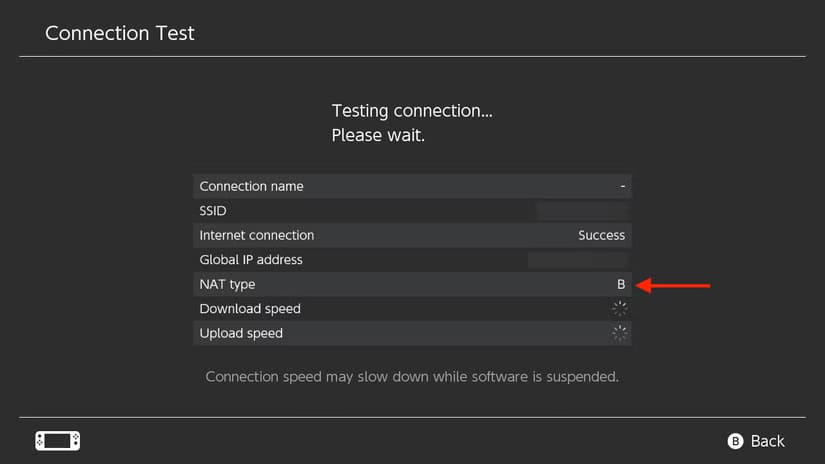Image resolution: width=825 pixels, height=464 pixels.
Task: Click the connection speed slowdown notice
Action: [x=412, y=377]
